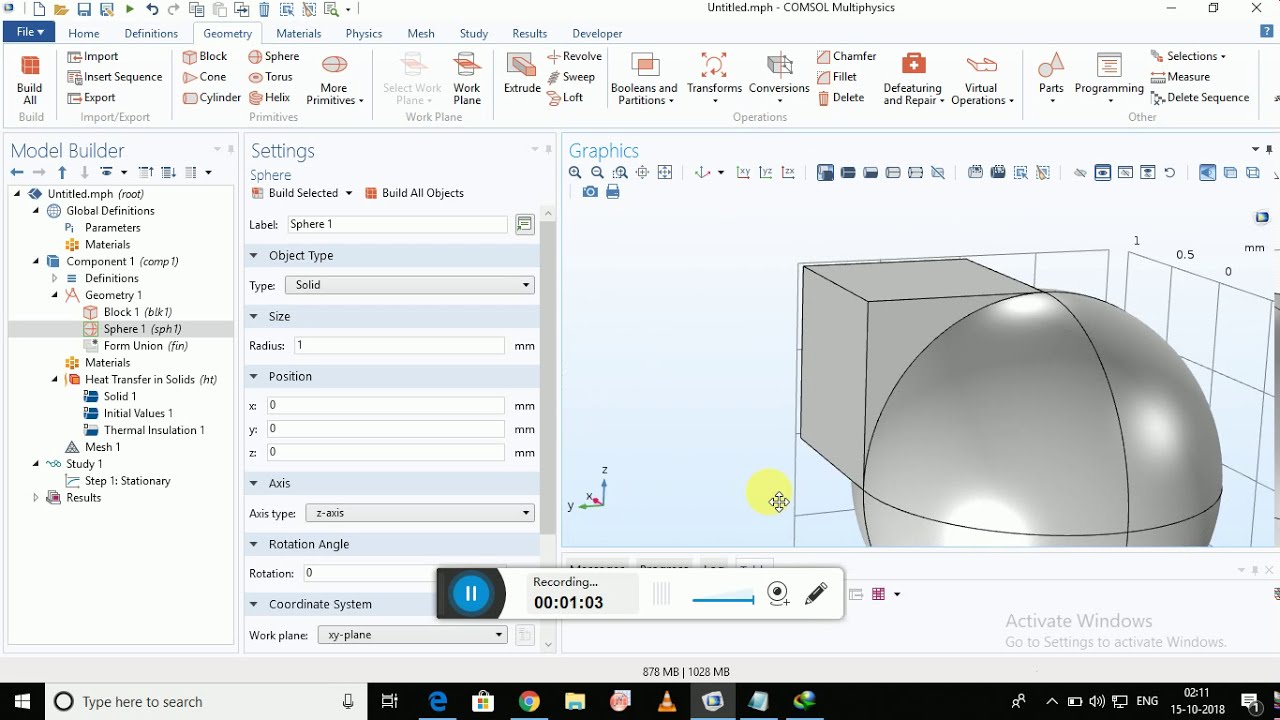Click Export in the ribbon
The width and height of the screenshot is (1280, 720).
pyautogui.click(x=92, y=98)
